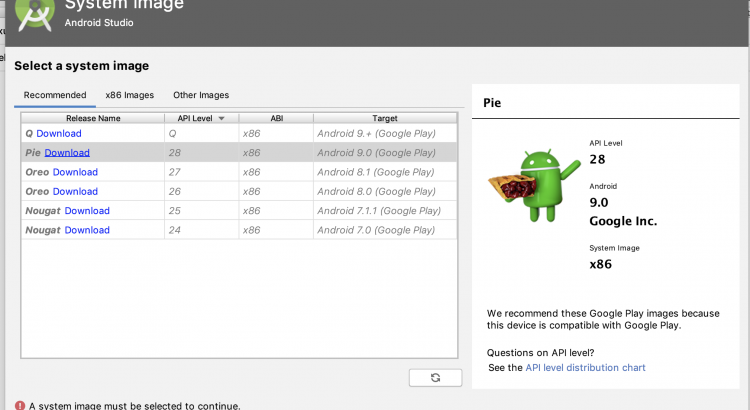750x410 pixels.
Task: Click the ABI column header
Action: 276,118
